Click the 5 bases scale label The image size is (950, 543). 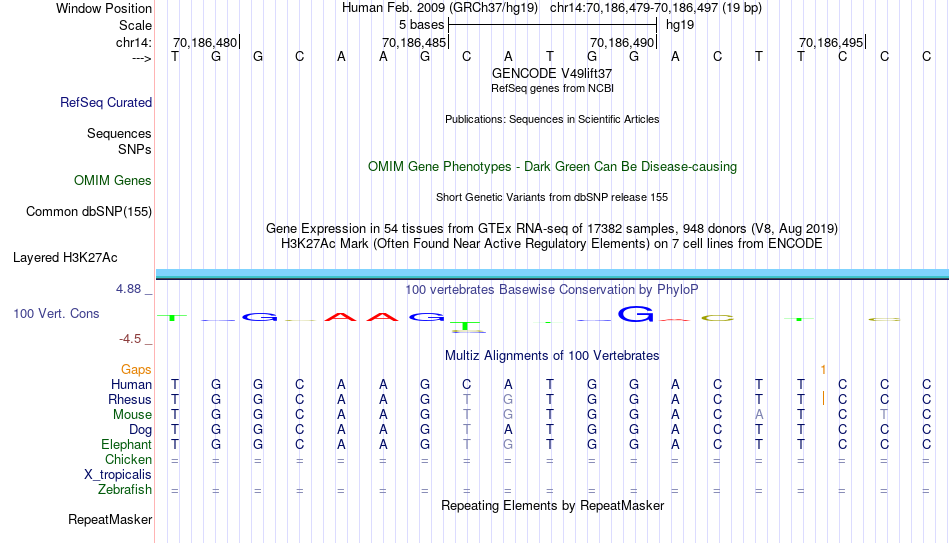click(x=422, y=25)
